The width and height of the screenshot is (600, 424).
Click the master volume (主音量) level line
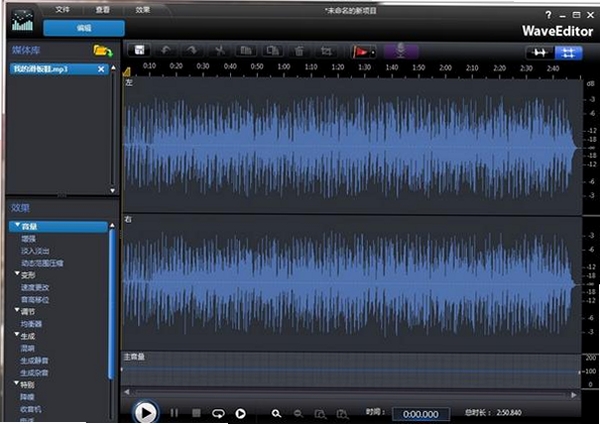pyautogui.click(x=351, y=370)
